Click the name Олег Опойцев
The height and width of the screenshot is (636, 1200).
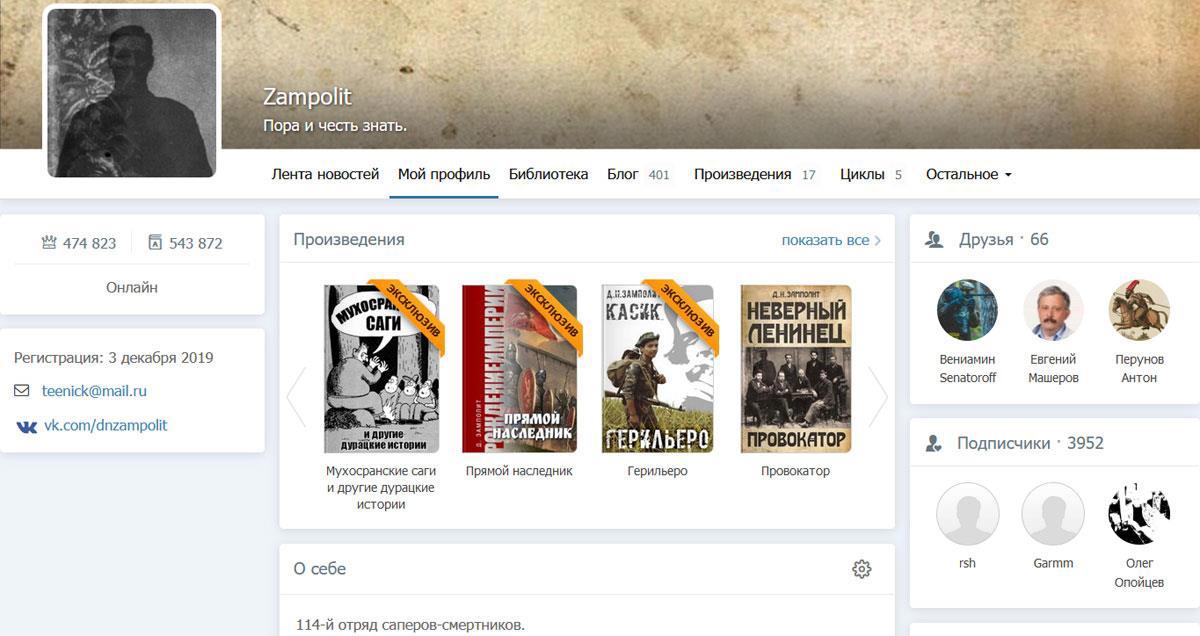tap(1139, 572)
